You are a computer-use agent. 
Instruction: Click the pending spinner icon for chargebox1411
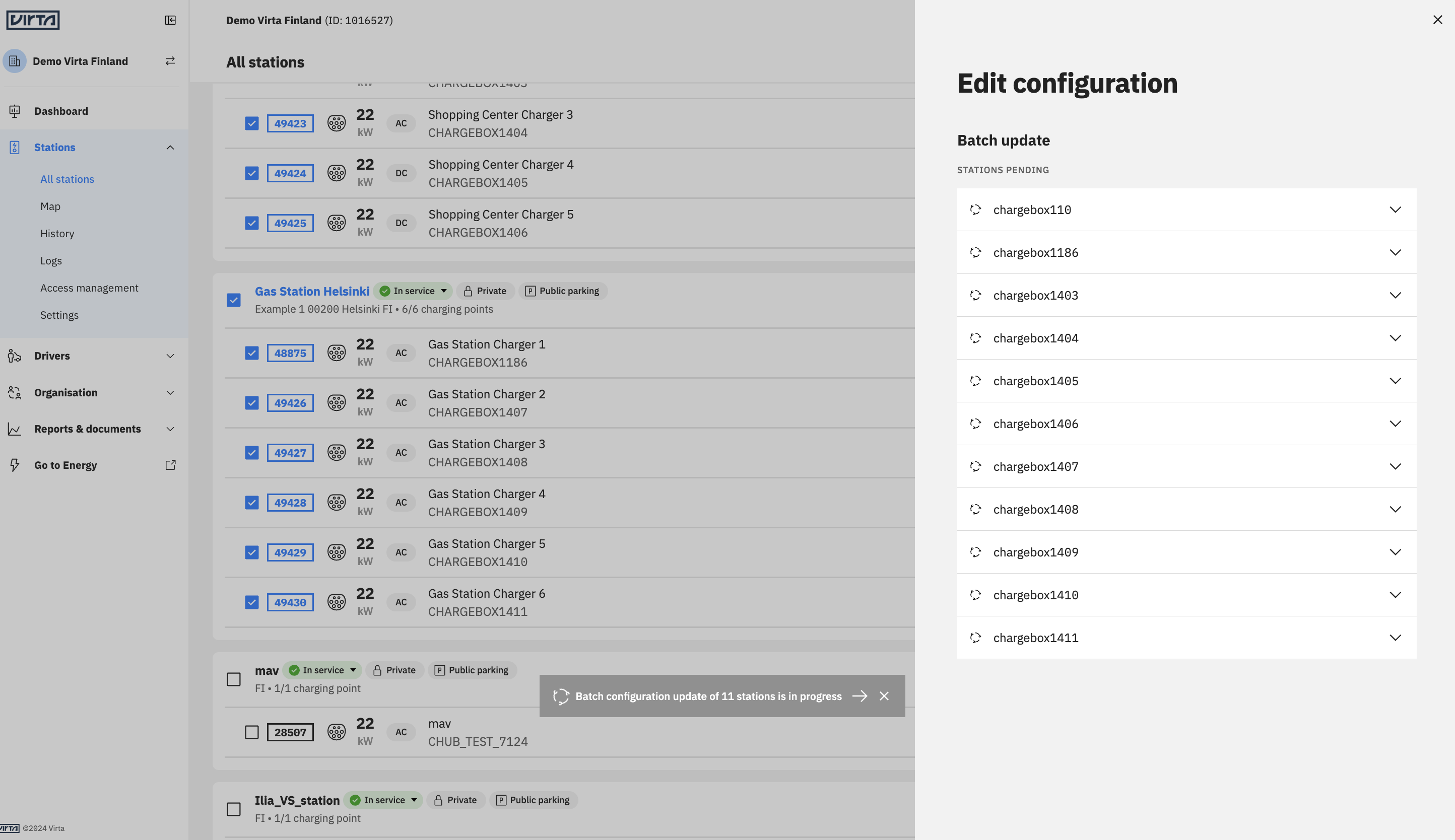(975, 638)
